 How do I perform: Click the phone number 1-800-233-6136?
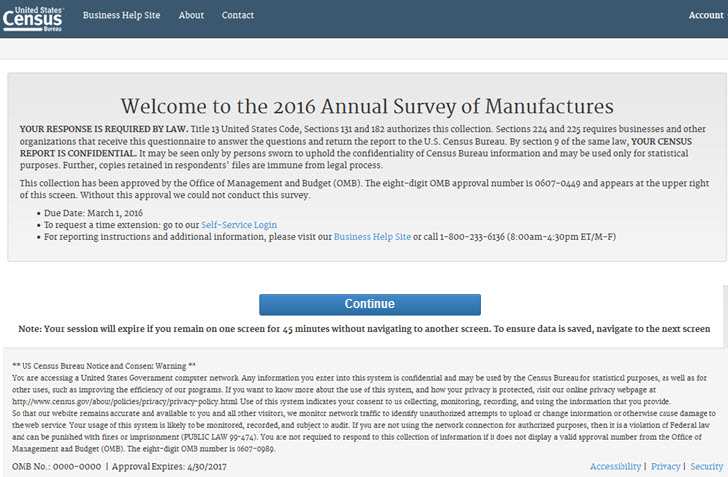click(x=472, y=237)
